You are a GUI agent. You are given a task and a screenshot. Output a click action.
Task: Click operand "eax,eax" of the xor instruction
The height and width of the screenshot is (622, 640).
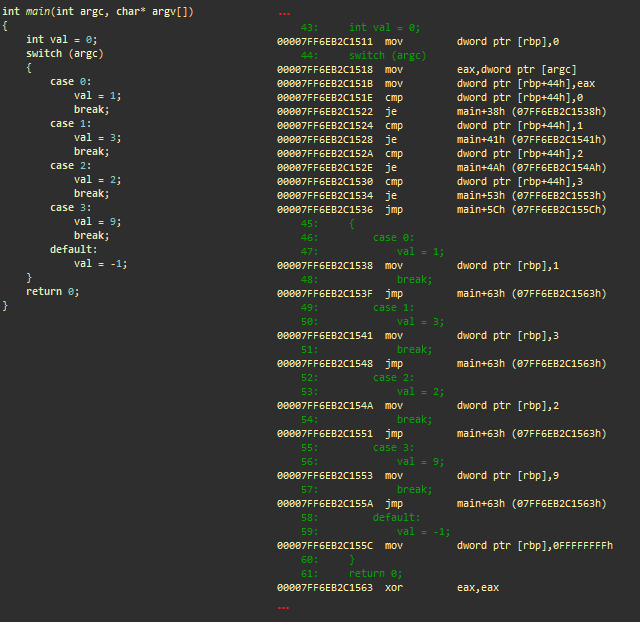(478, 588)
